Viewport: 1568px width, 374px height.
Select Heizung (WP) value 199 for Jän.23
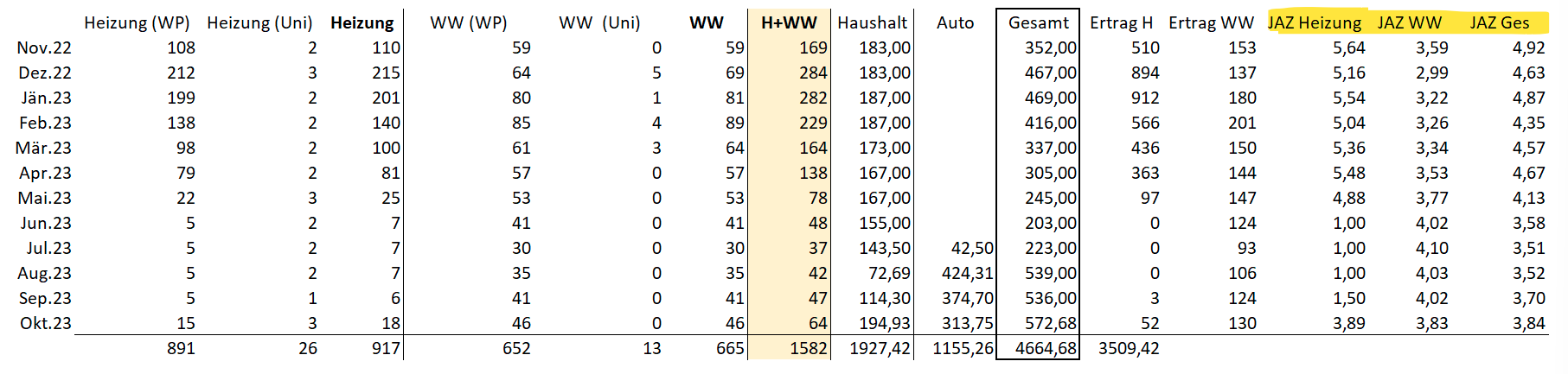[181, 98]
